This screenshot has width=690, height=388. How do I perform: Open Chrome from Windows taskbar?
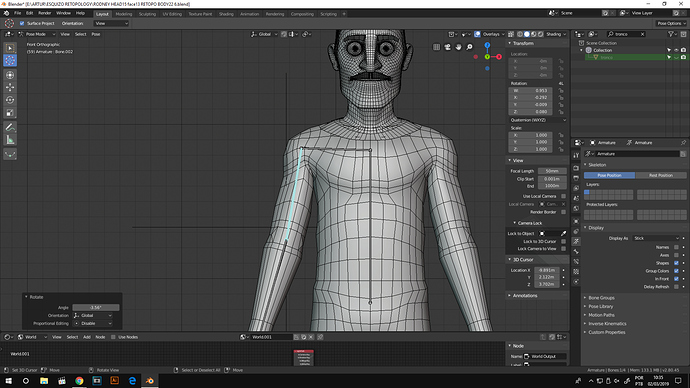coord(79,381)
